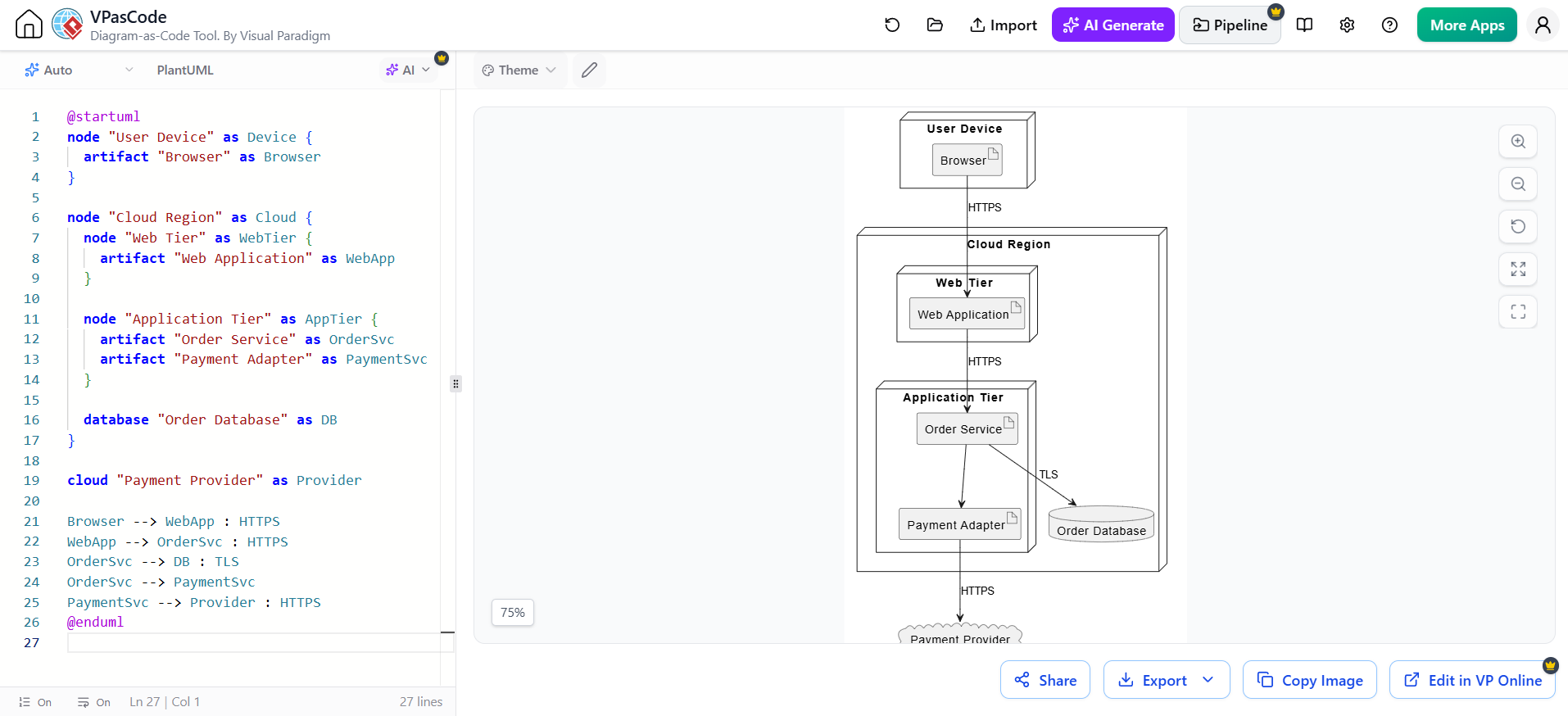Image resolution: width=1568 pixels, height=716 pixels.
Task: Click the 75% zoom level indicator
Action: click(x=513, y=613)
